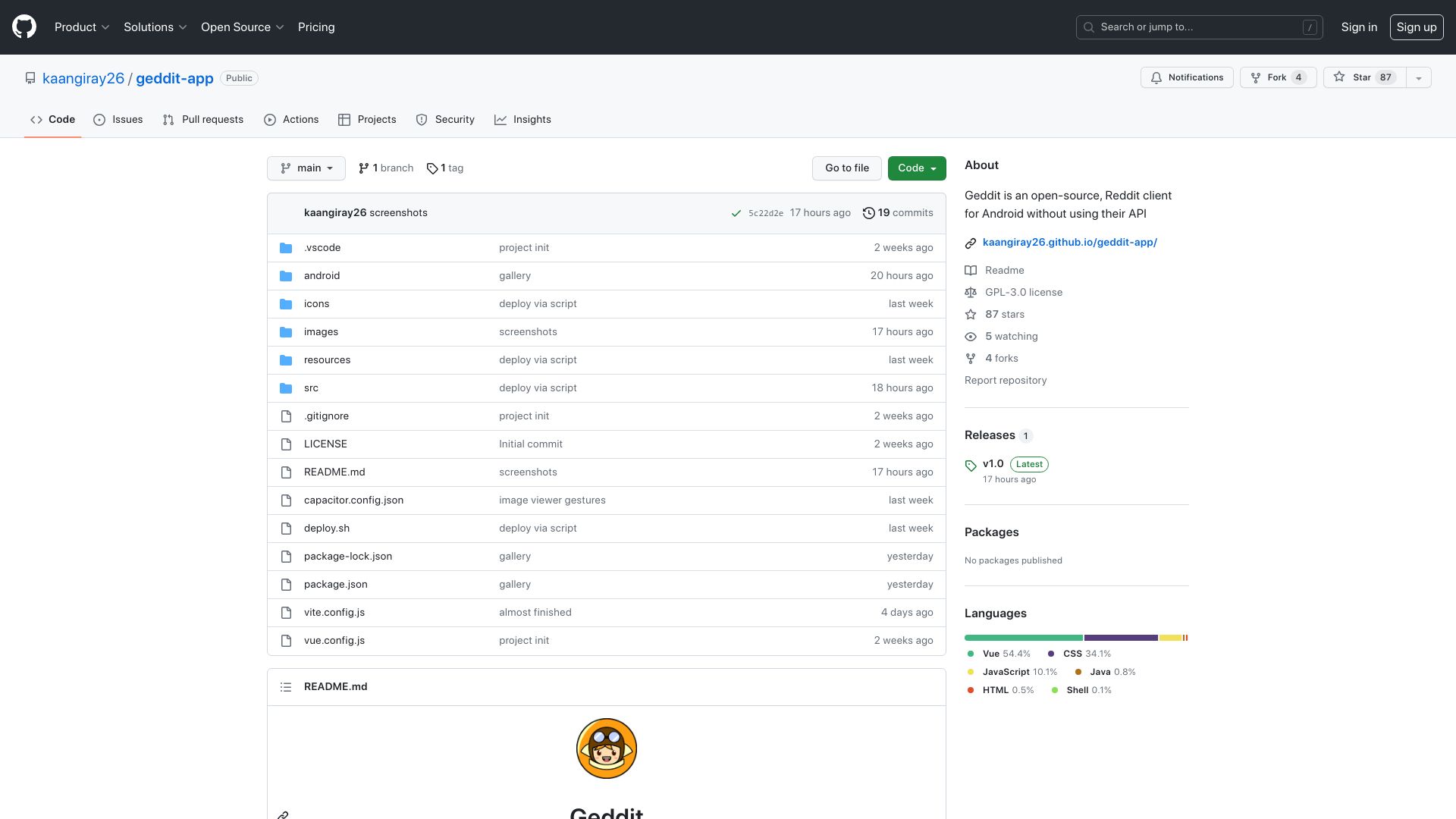Click the LICENSE file icon
1456x819 pixels.
click(286, 444)
